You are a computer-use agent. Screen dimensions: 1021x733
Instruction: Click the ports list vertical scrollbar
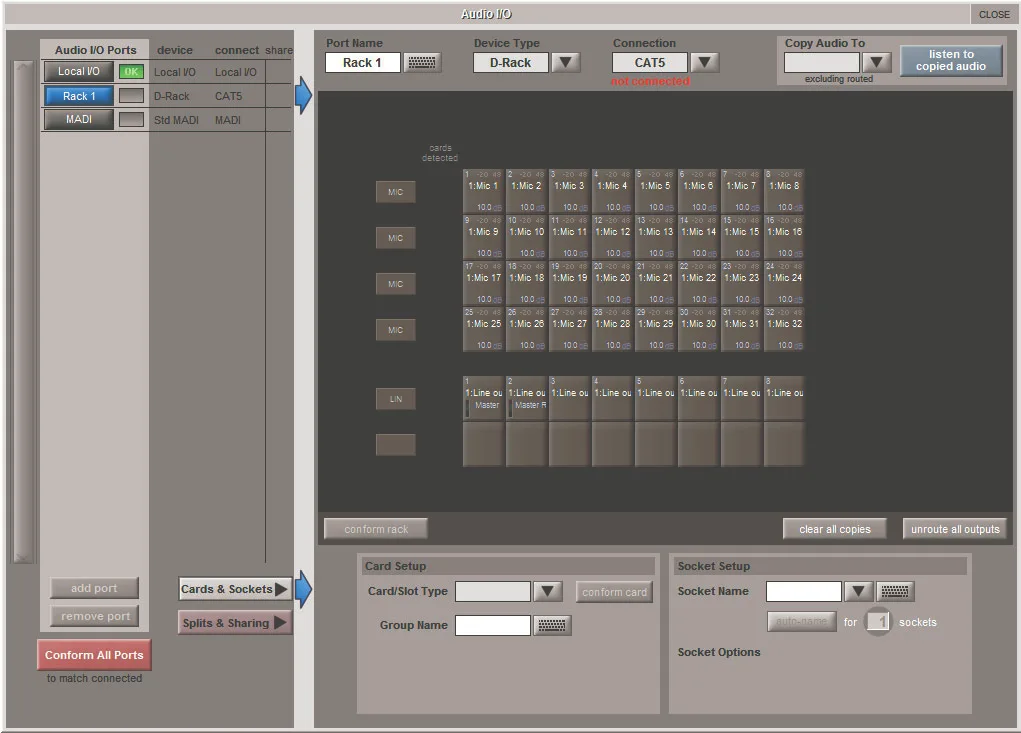click(x=23, y=312)
